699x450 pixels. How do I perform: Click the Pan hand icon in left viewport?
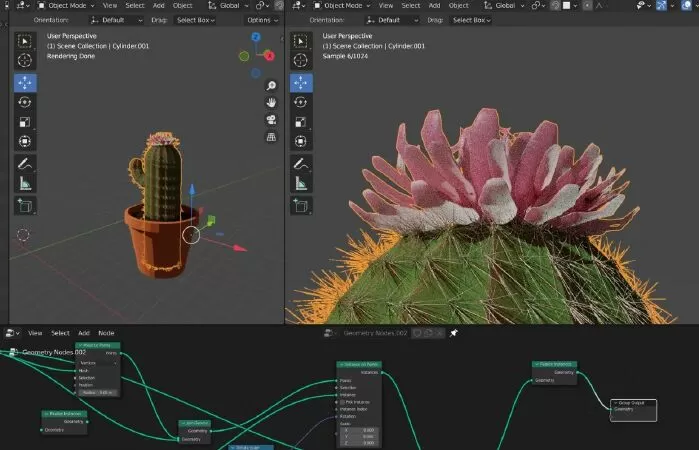point(271,103)
